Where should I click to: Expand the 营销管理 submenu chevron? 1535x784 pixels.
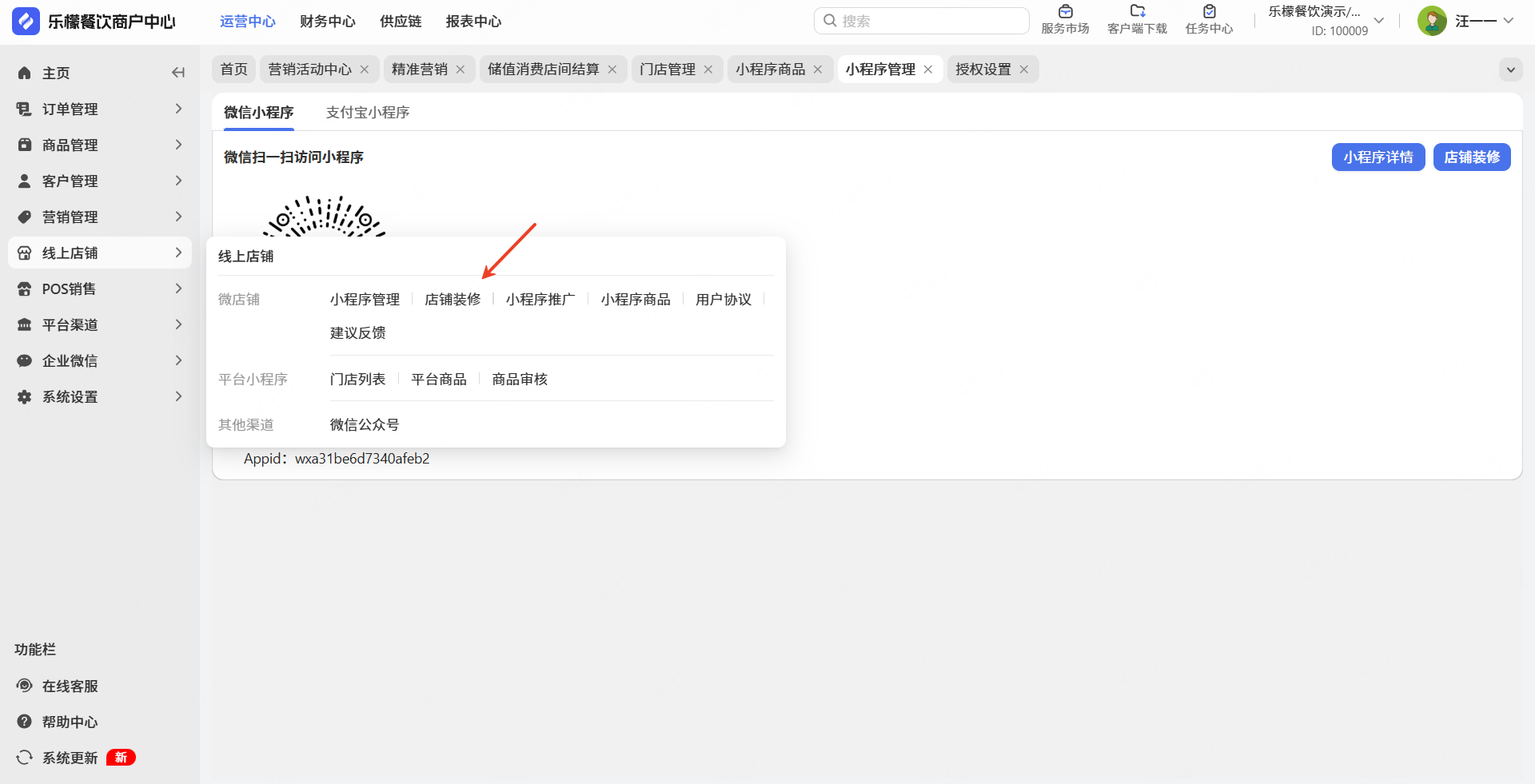[178, 217]
